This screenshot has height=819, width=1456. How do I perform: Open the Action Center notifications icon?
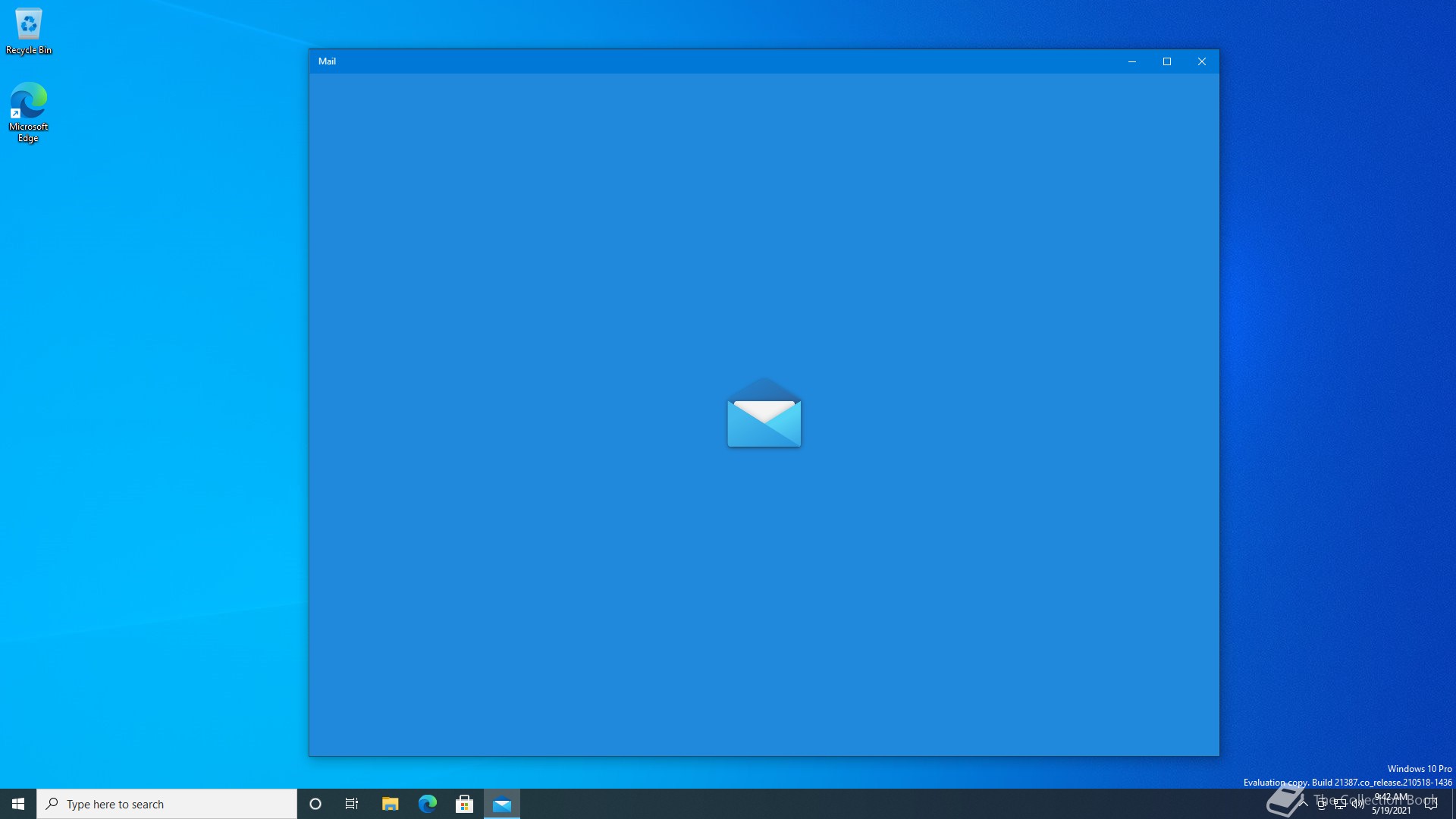pos(1431,804)
